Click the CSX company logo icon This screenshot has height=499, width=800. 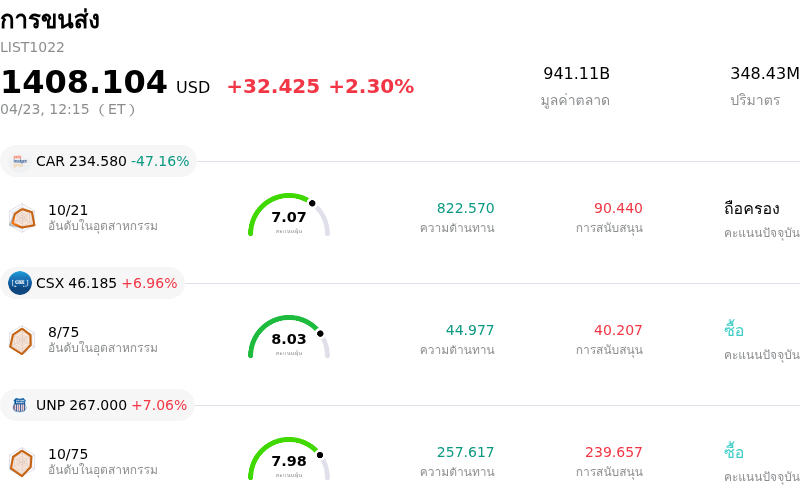click(x=20, y=283)
